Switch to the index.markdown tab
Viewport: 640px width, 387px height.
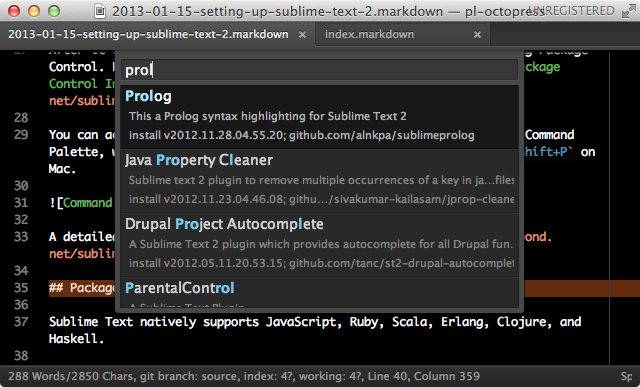[369, 34]
